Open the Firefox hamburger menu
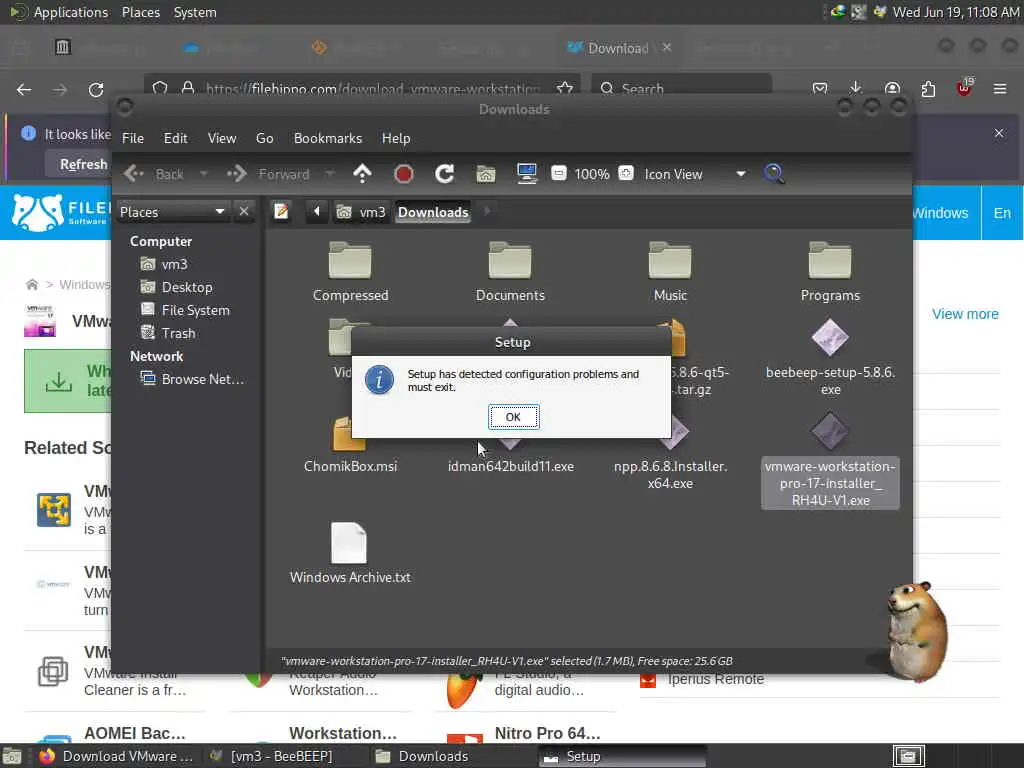 tap(999, 89)
